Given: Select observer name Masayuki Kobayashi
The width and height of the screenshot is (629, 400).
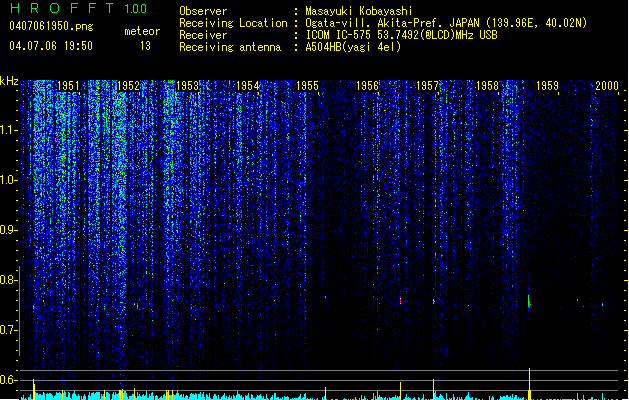Looking at the screenshot, I should (359, 11).
